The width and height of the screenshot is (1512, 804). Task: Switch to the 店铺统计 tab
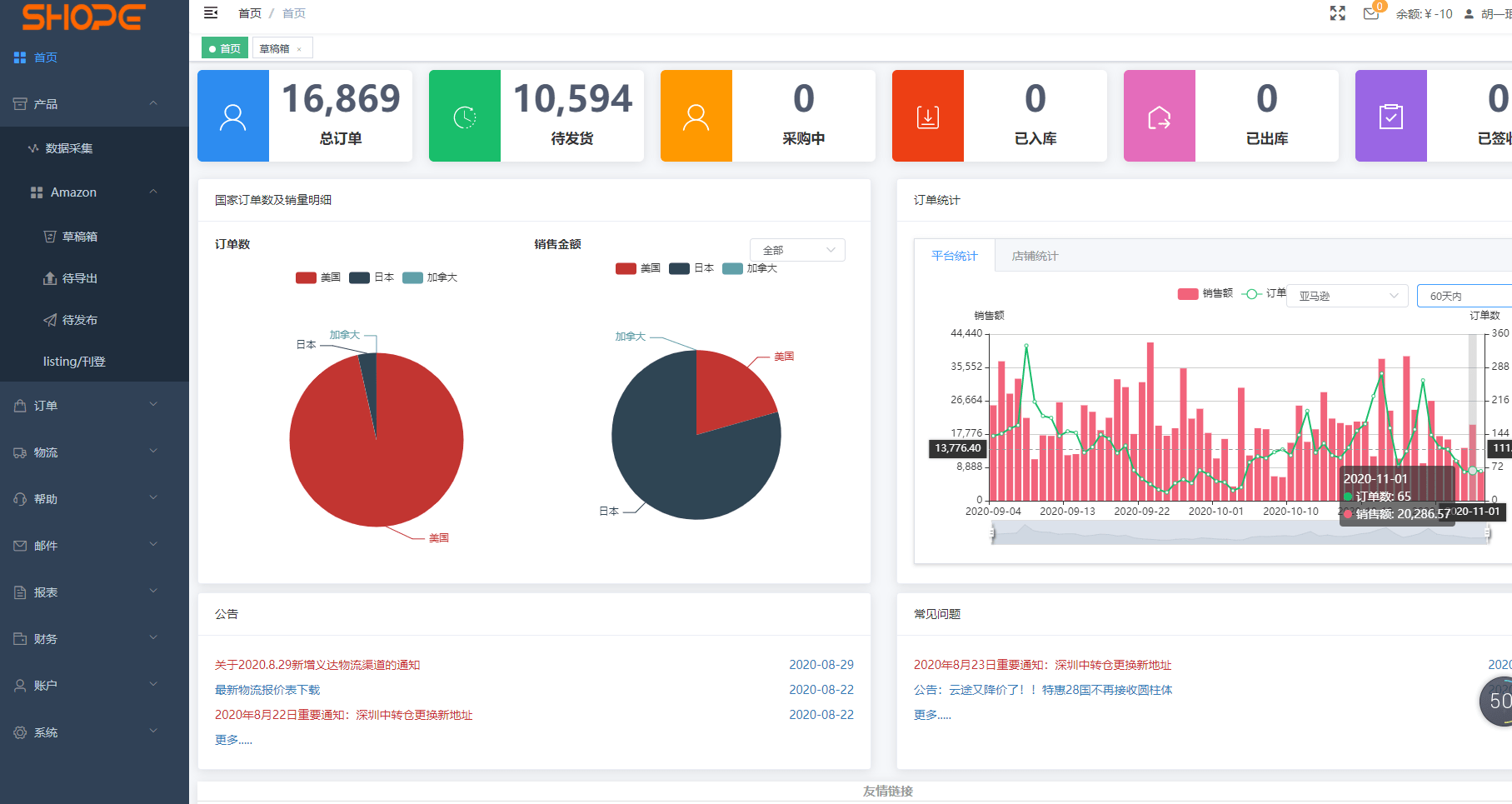(1035, 256)
